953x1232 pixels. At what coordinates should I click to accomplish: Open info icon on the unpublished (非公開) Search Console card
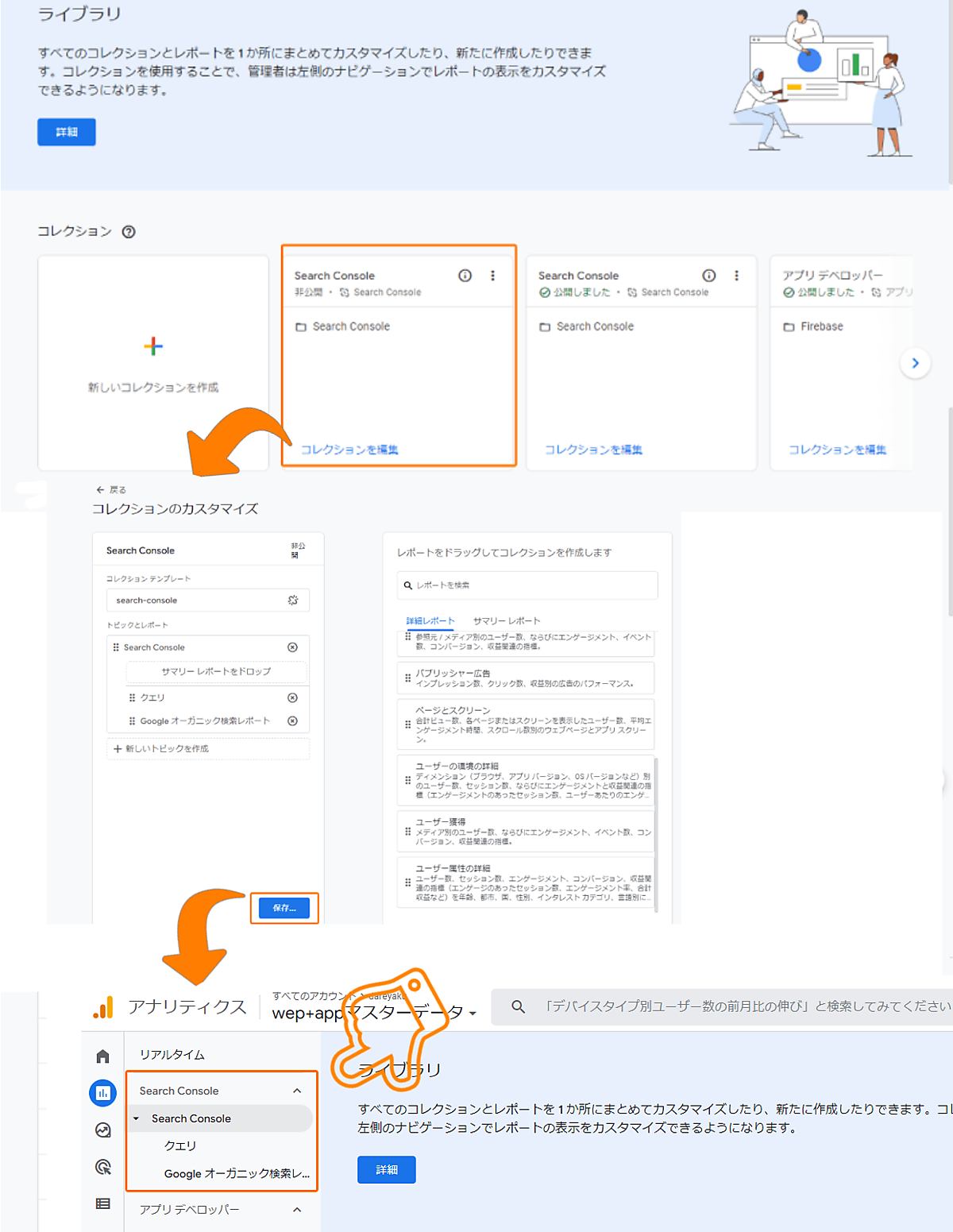click(x=465, y=276)
